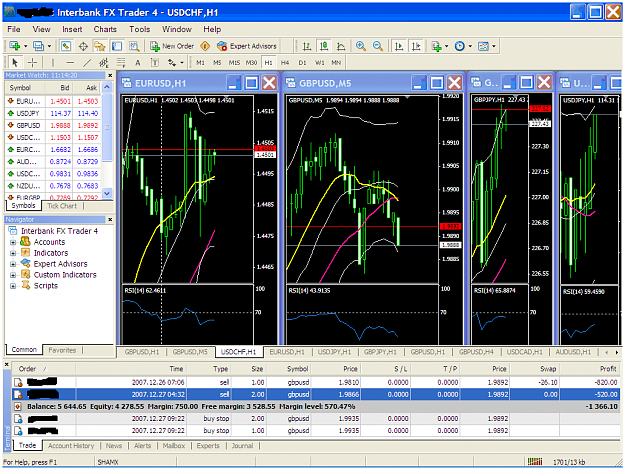Screen dimensions: 625x470
Task: Open the File menu
Action: click(14, 29)
